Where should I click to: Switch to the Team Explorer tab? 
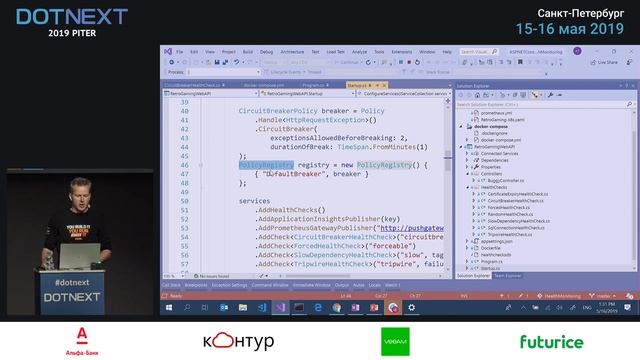[x=507, y=276]
